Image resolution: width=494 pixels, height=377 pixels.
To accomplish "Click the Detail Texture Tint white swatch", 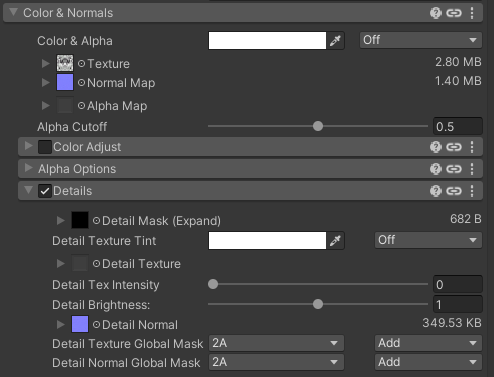I will click(267, 241).
